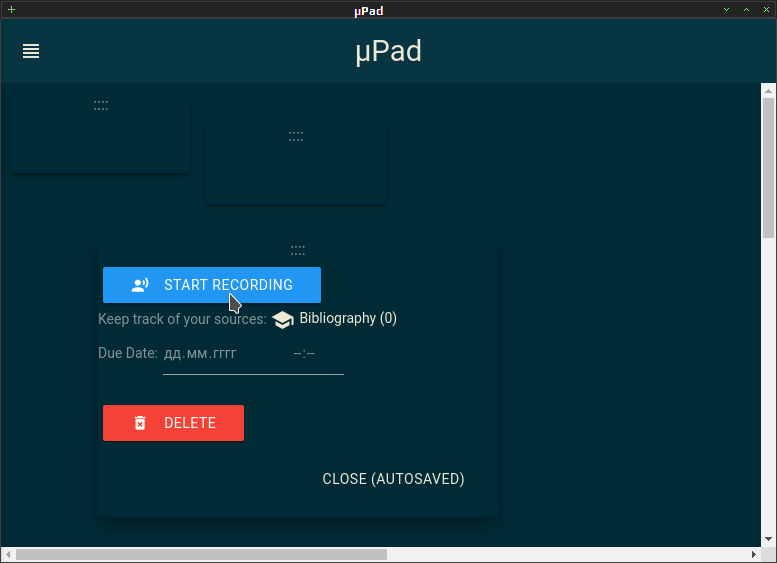Click the drag handle of the top-left card
This screenshot has width=777, height=563.
tap(101, 105)
